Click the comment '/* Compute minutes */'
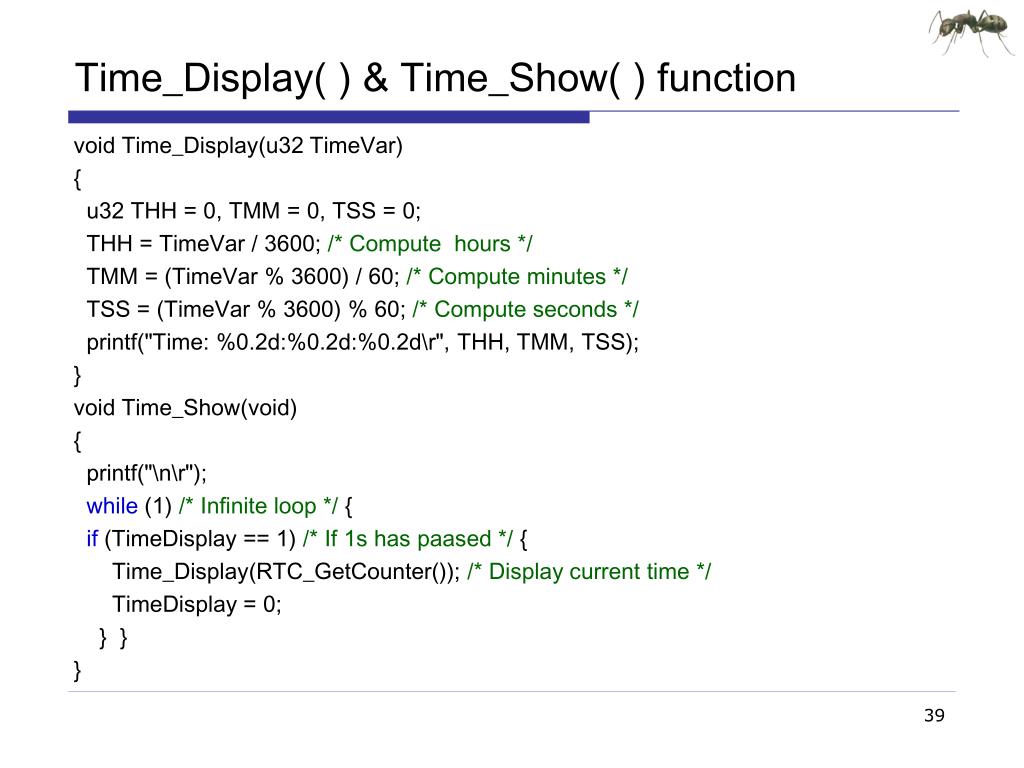 [517, 277]
